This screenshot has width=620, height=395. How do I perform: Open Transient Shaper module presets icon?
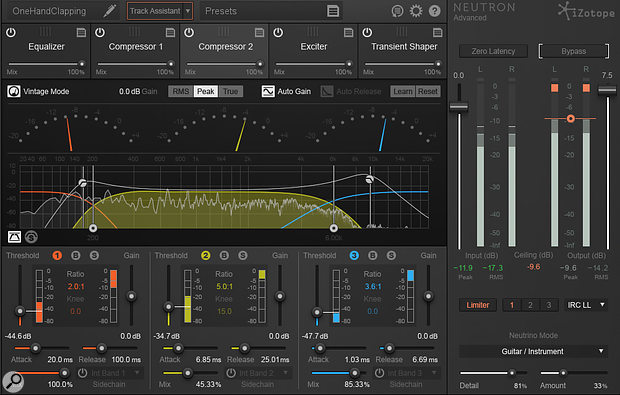438,32
